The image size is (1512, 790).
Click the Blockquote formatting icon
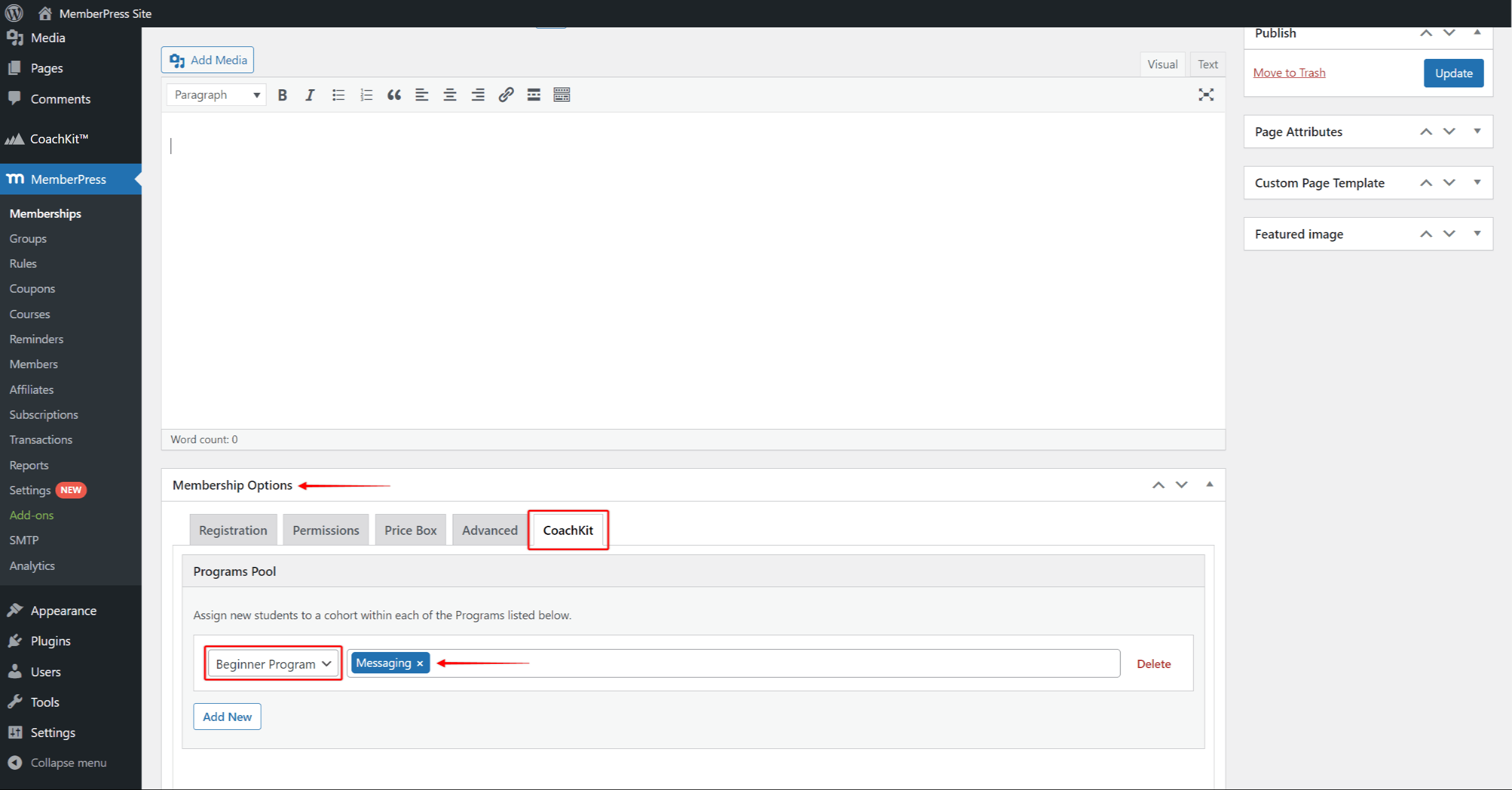point(394,95)
